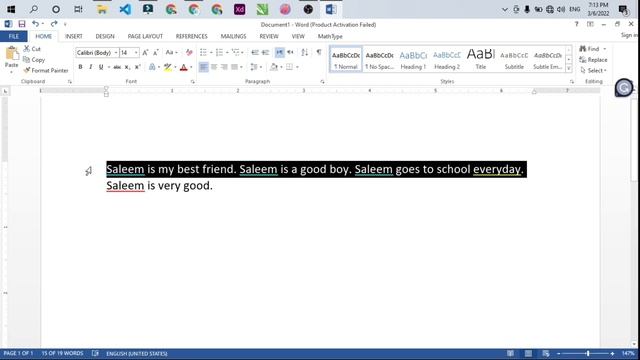This screenshot has width=640, height=360.
Task: Apply the Title style
Action: pyautogui.click(x=480, y=60)
